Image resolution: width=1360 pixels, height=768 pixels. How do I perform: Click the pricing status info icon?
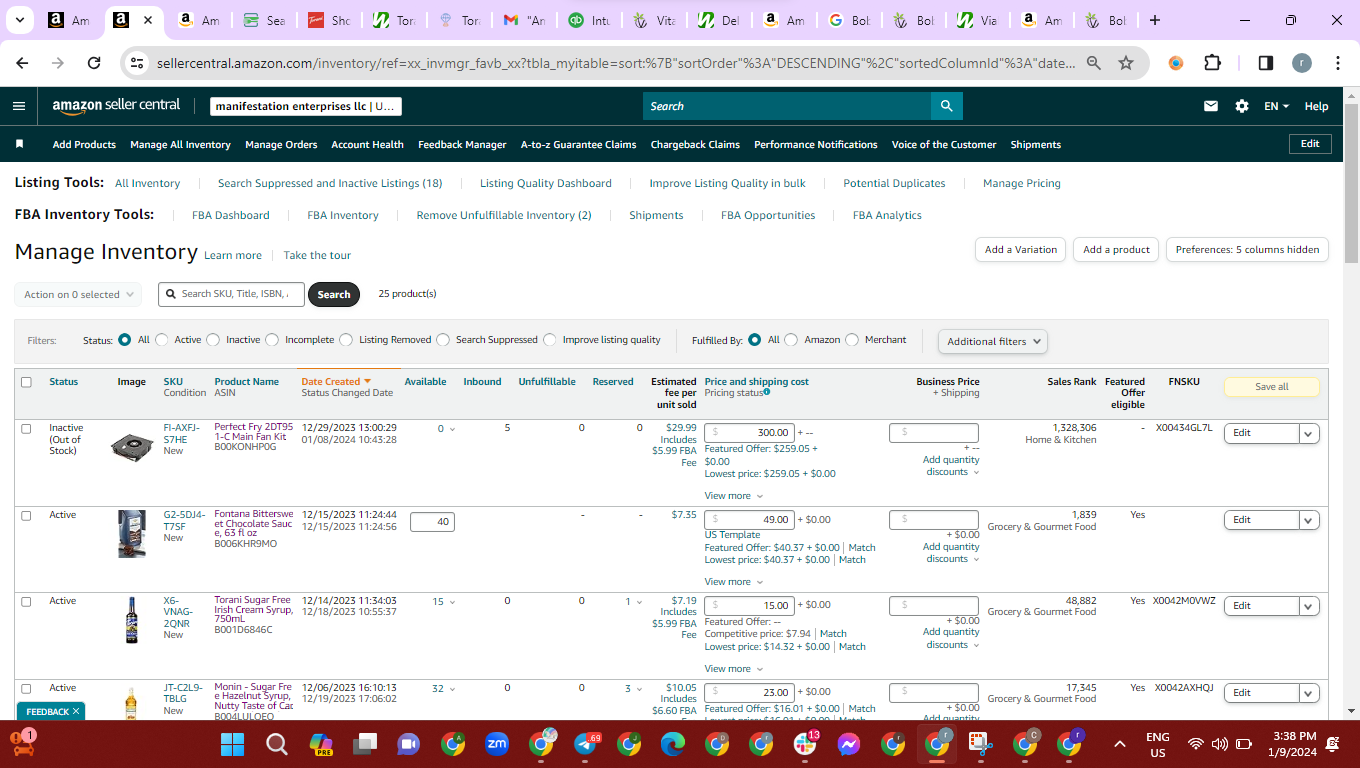tap(767, 393)
